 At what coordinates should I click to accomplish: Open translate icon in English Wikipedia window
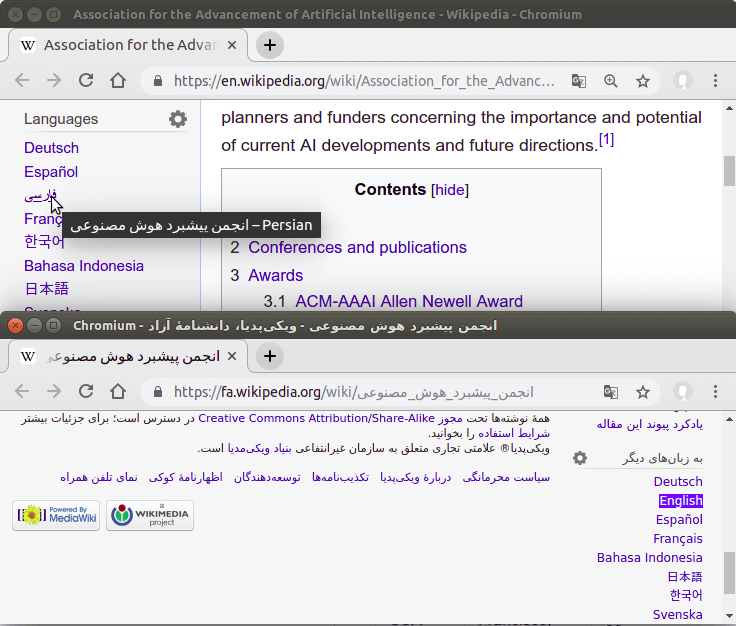(579, 81)
